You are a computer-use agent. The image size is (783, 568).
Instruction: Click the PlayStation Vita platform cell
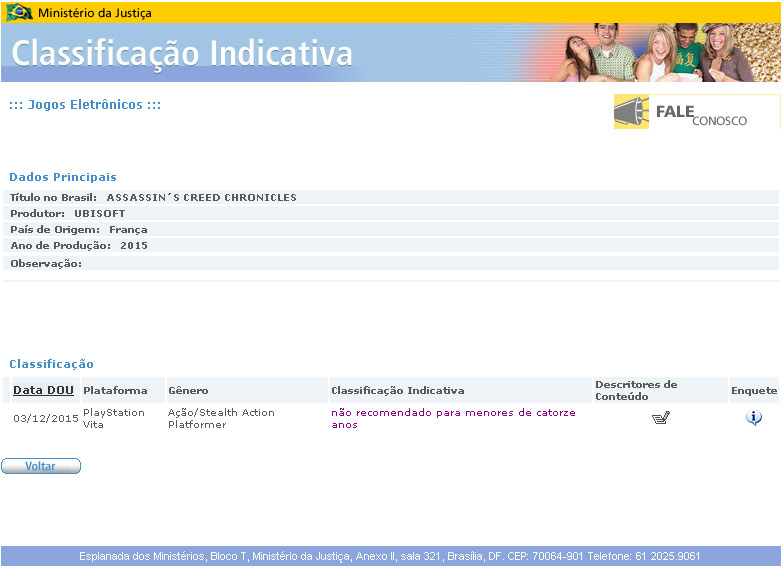113,418
